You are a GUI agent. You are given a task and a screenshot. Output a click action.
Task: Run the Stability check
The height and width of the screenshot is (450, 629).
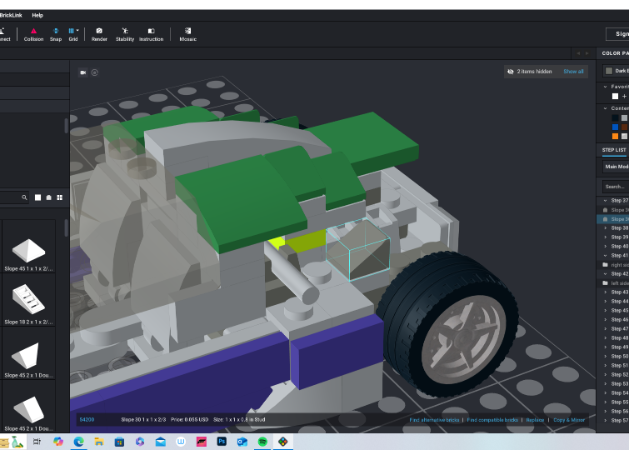tap(125, 34)
